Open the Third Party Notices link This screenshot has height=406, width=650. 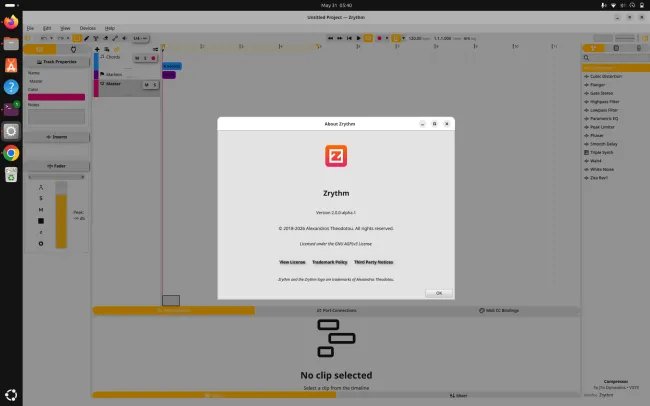[374, 262]
